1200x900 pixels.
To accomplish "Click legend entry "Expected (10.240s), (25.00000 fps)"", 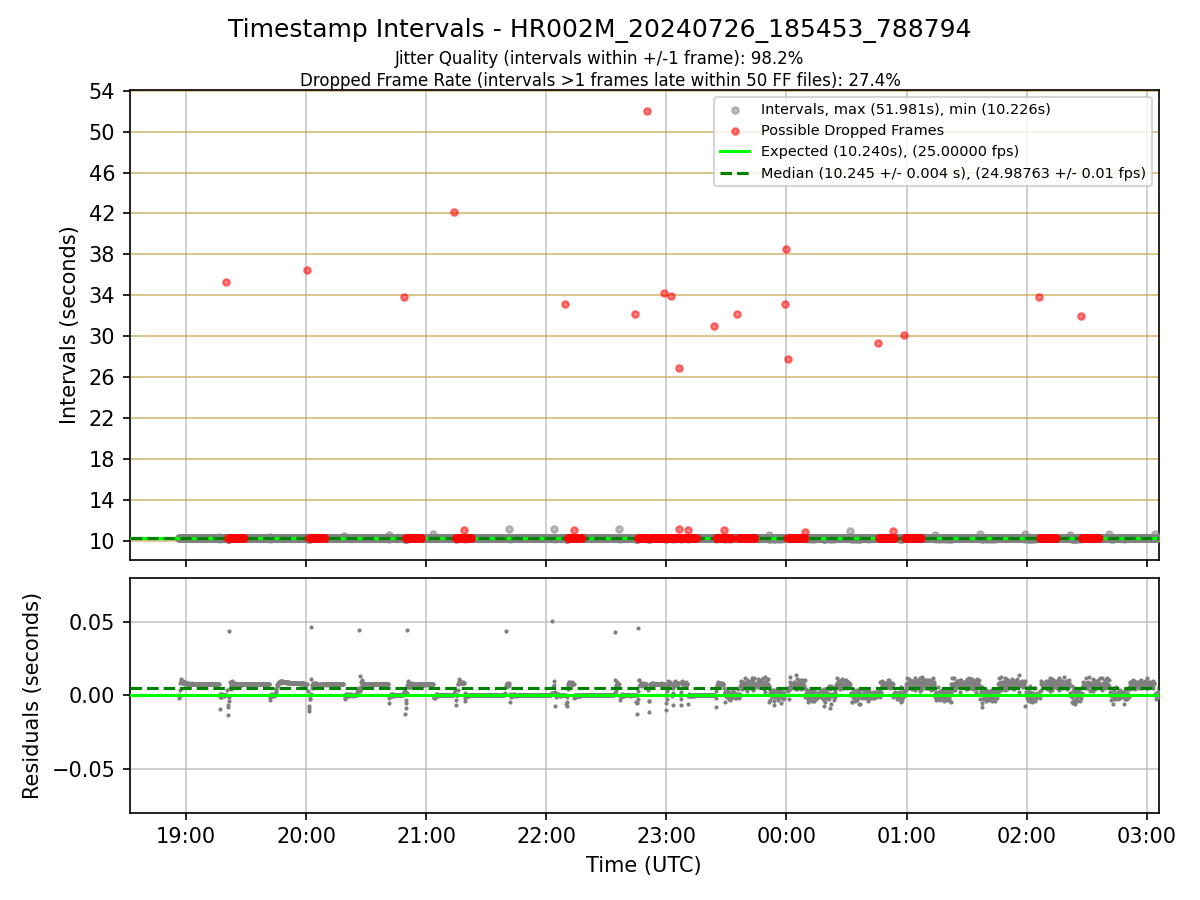I will (890, 152).
